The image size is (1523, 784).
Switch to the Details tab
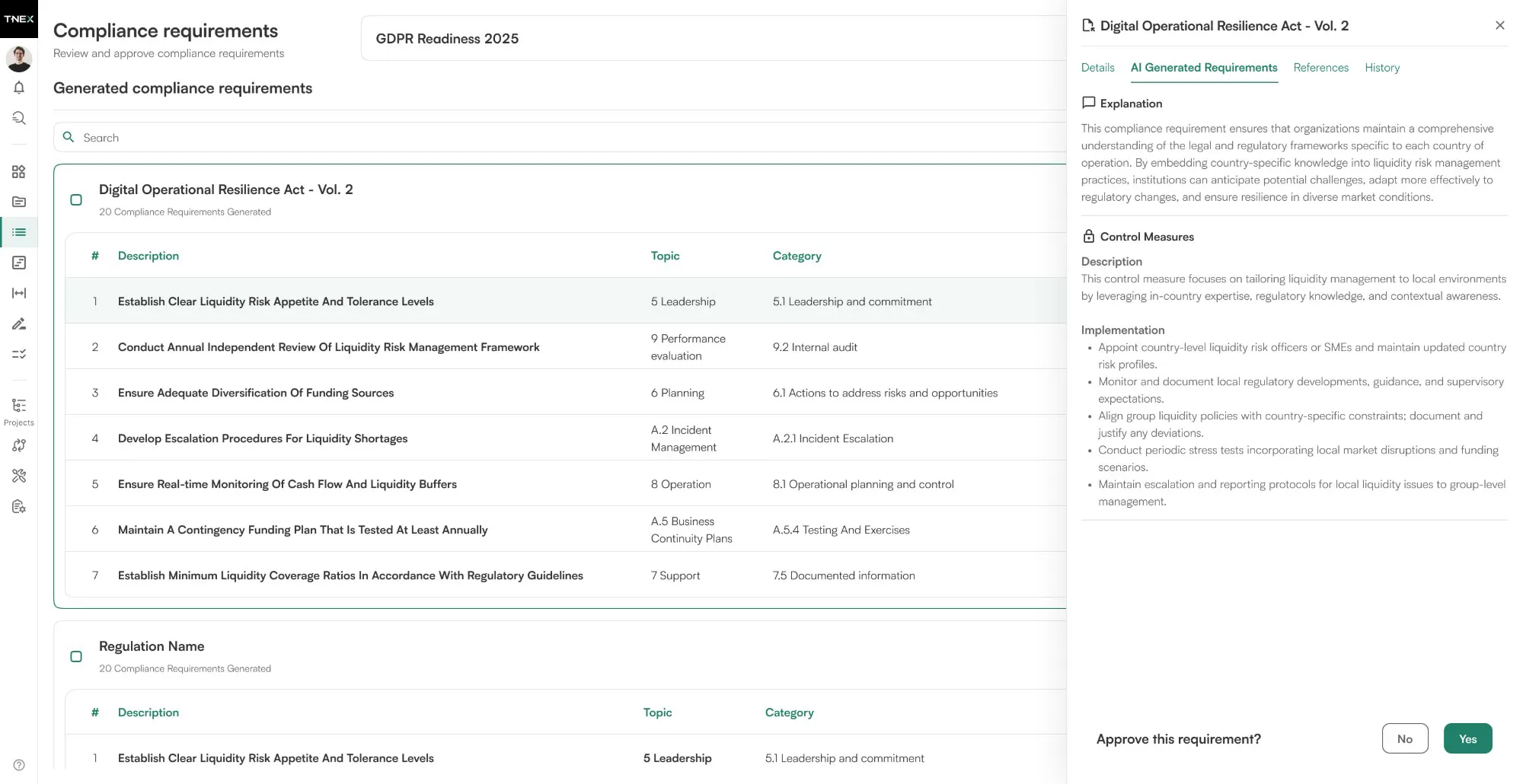pyautogui.click(x=1097, y=68)
